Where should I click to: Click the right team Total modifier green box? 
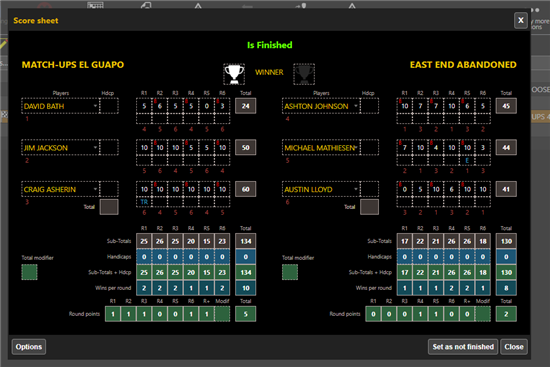point(290,272)
